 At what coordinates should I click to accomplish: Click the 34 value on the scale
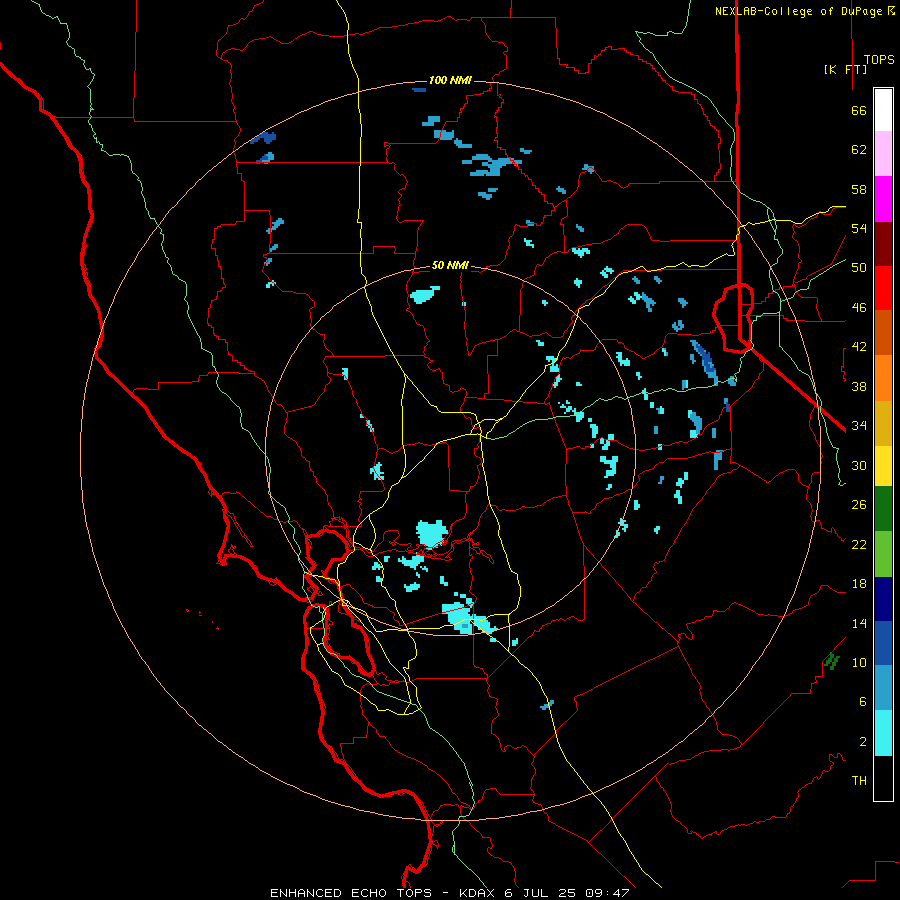pos(859,426)
